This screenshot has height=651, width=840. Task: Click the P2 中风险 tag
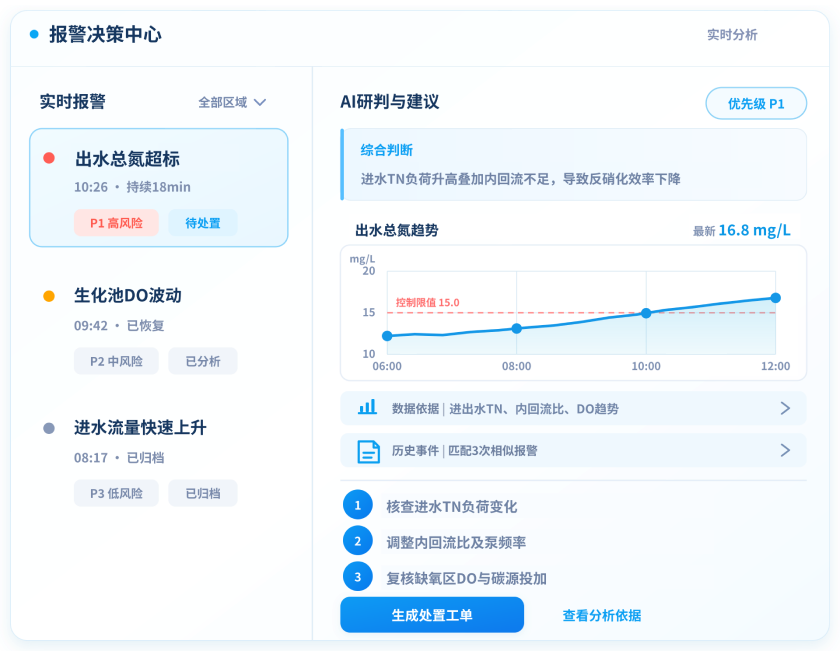tap(116, 361)
